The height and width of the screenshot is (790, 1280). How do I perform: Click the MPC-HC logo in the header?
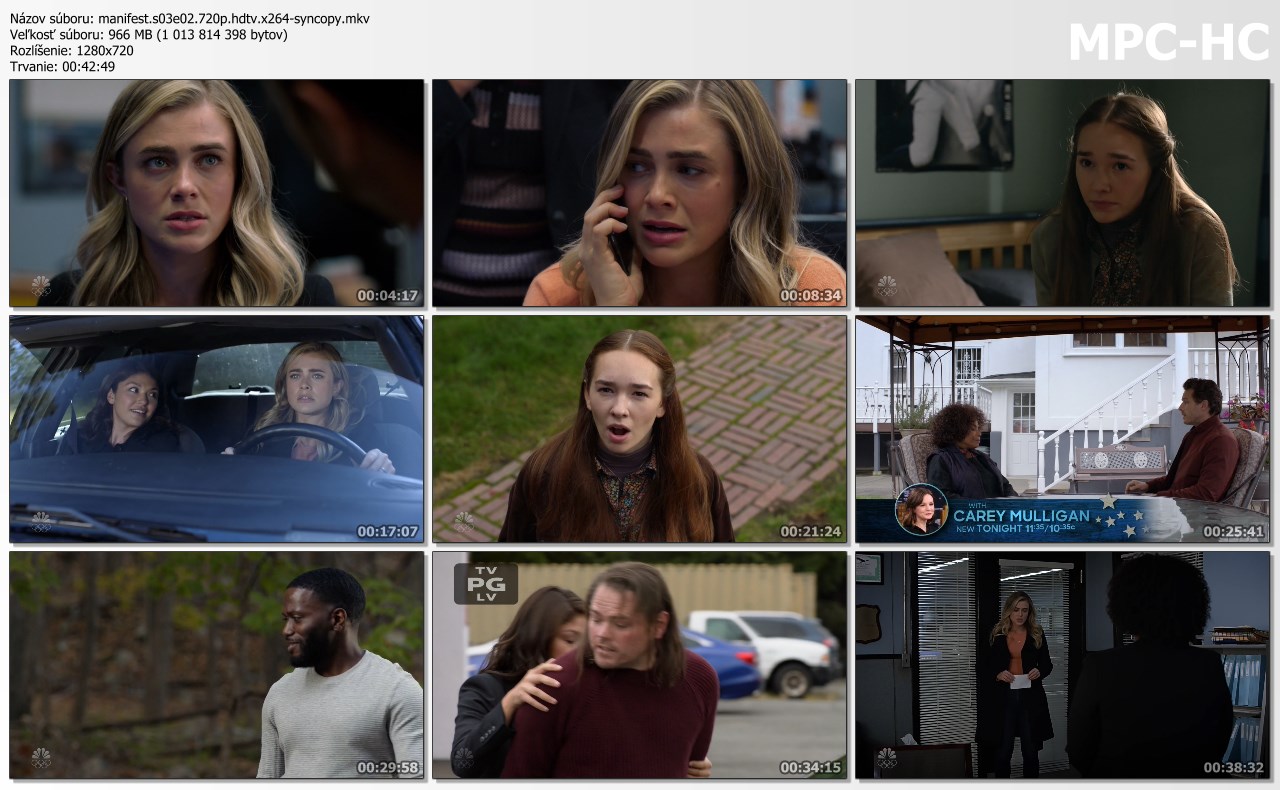1168,42
